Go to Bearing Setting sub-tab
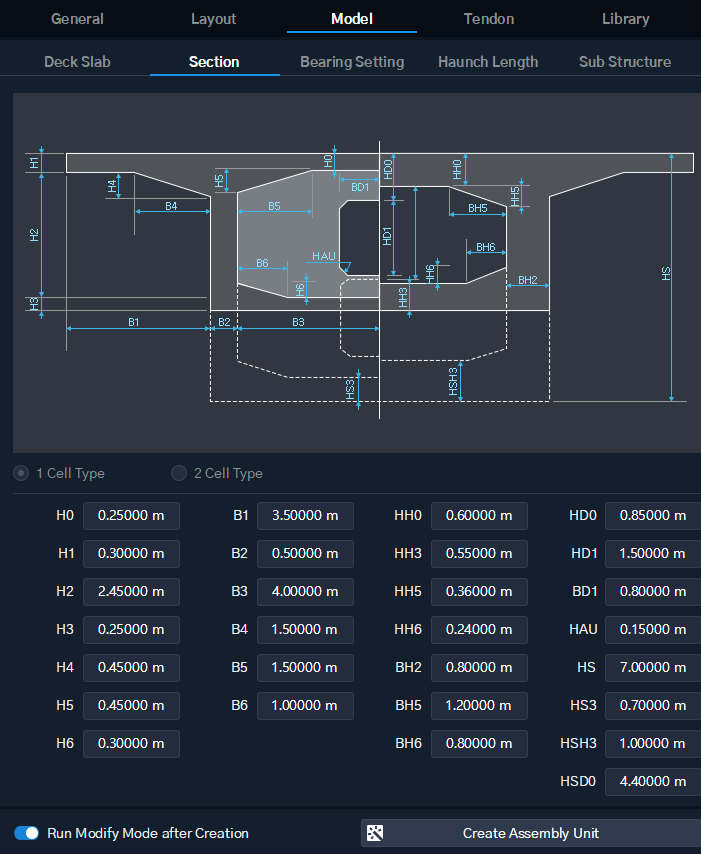Image resolution: width=701 pixels, height=854 pixels. [352, 62]
